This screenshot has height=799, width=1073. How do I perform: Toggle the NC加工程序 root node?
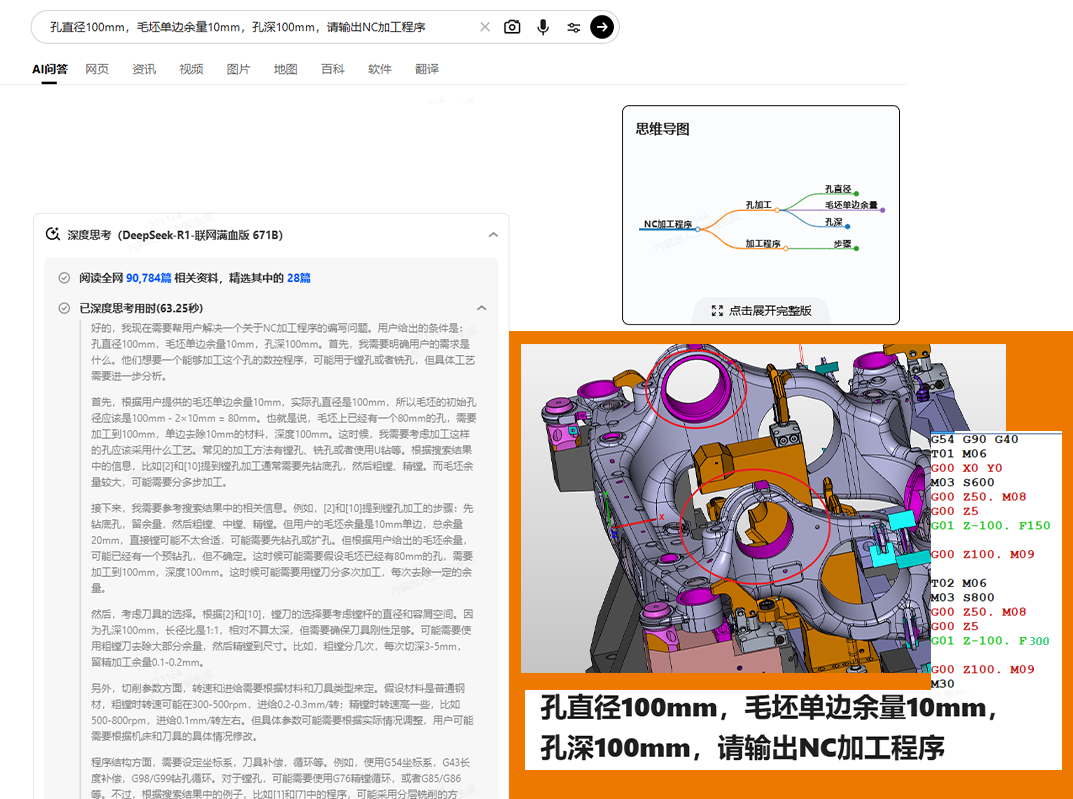pos(700,228)
